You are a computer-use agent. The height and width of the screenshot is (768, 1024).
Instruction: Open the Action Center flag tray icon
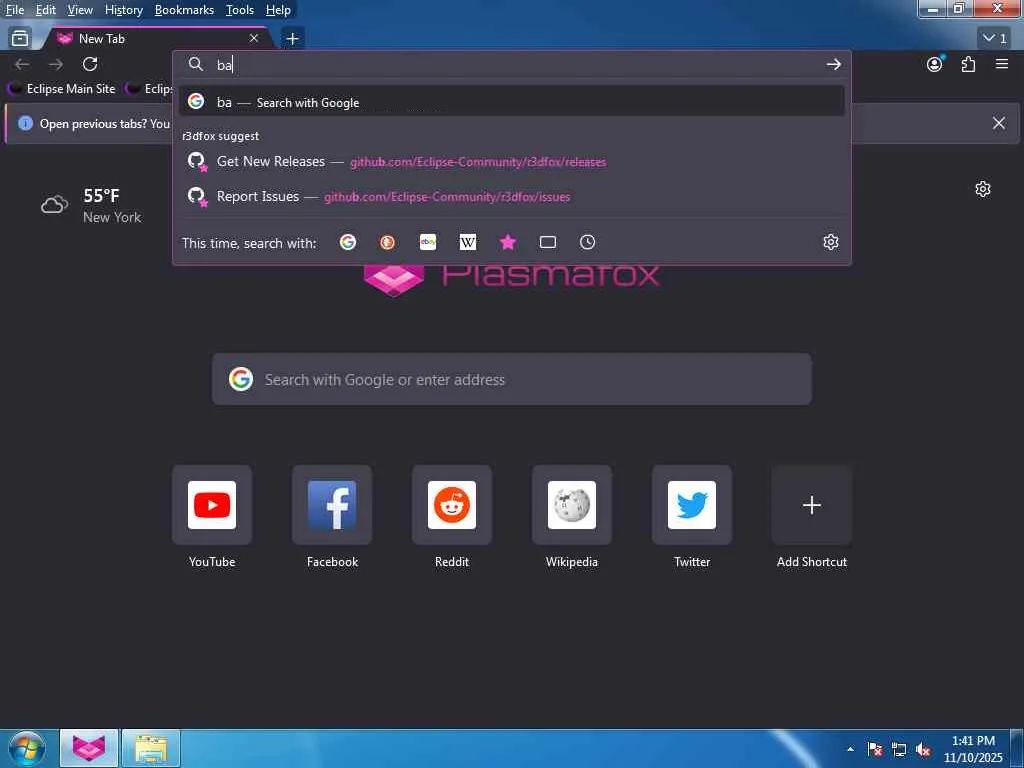point(875,750)
